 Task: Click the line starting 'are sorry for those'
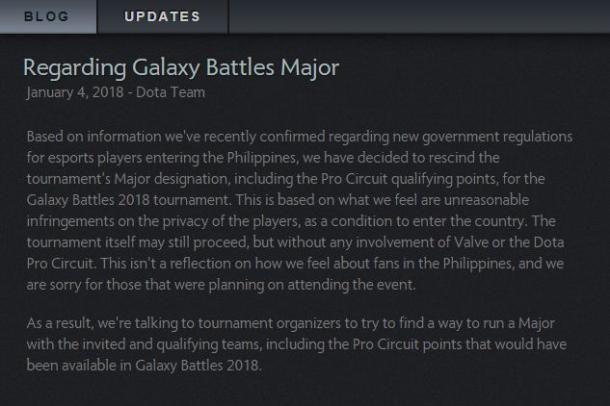point(221,285)
